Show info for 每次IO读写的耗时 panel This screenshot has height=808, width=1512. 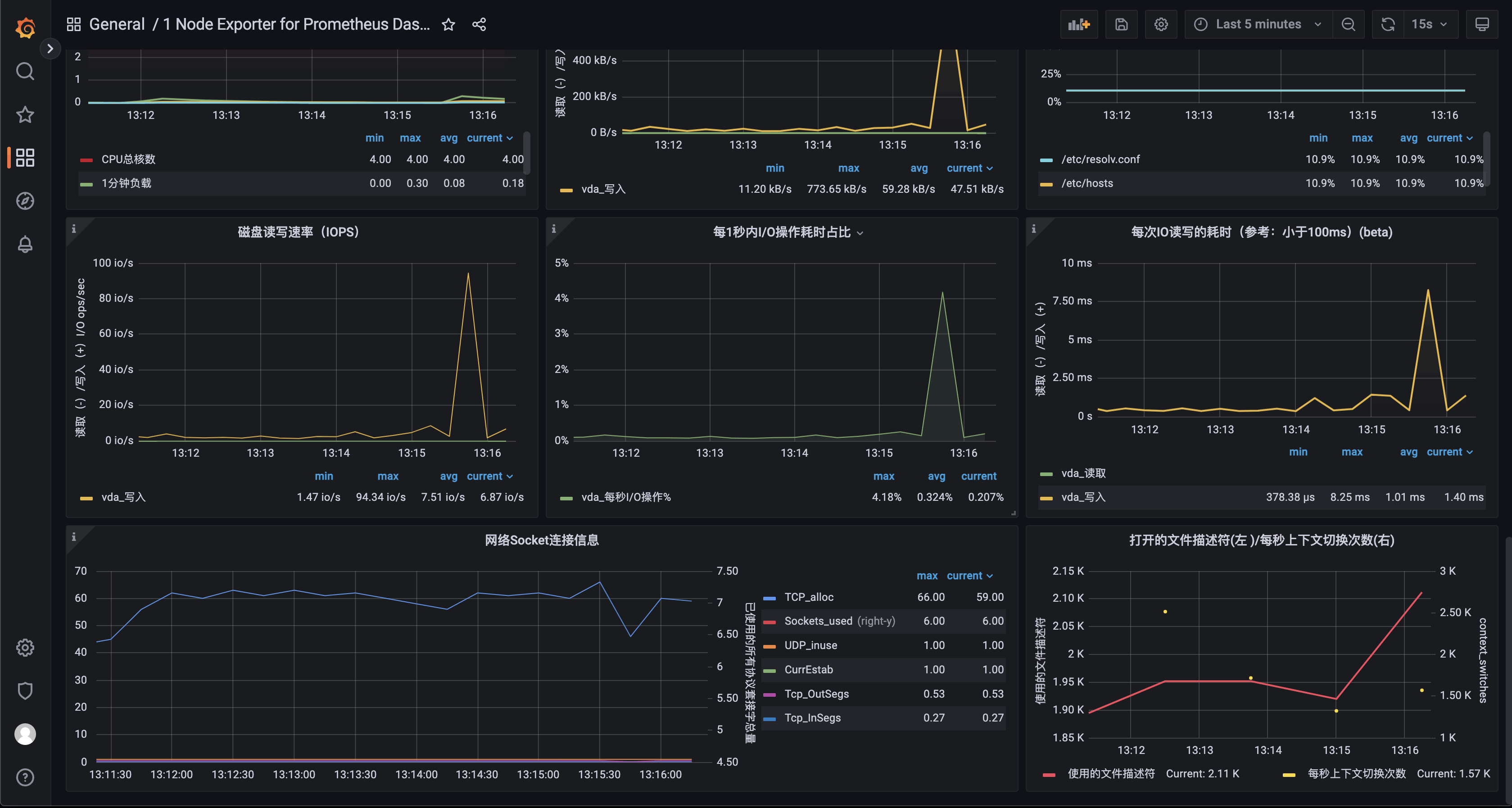[x=1034, y=228]
